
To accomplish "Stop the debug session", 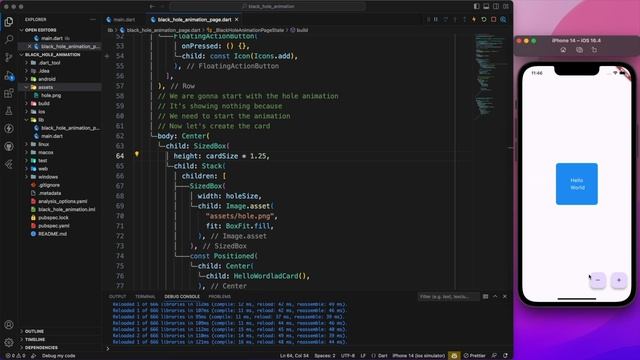I will [493, 20].
